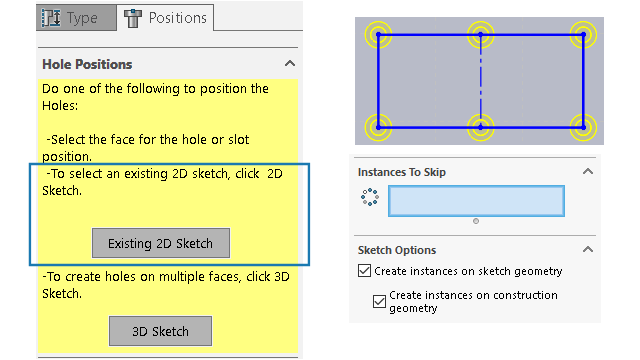640x360 pixels.
Task: Uncheck Create instances on construction geometry
Action: click(x=379, y=302)
